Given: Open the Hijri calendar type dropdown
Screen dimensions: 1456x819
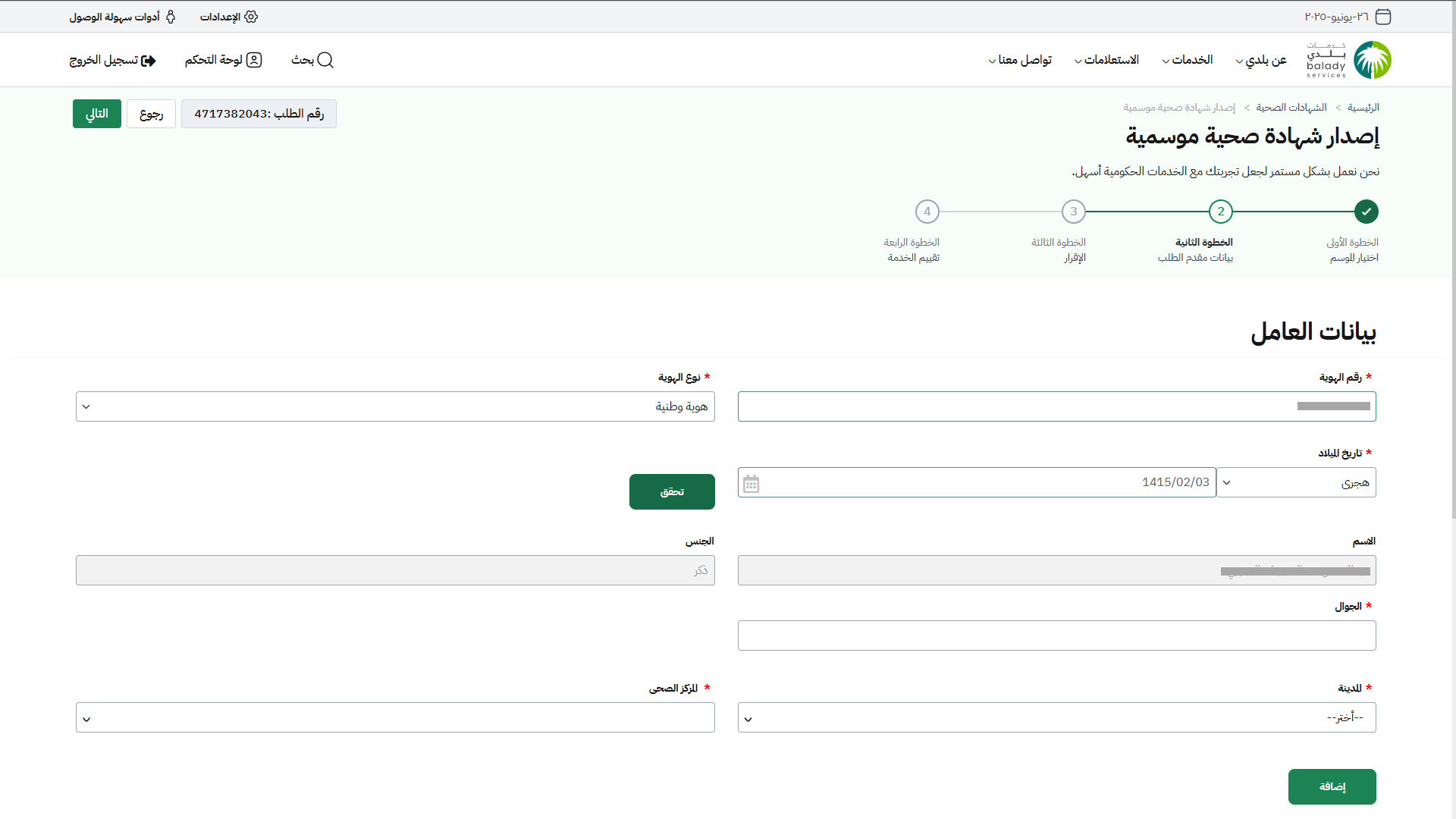Looking at the screenshot, I should [1296, 482].
